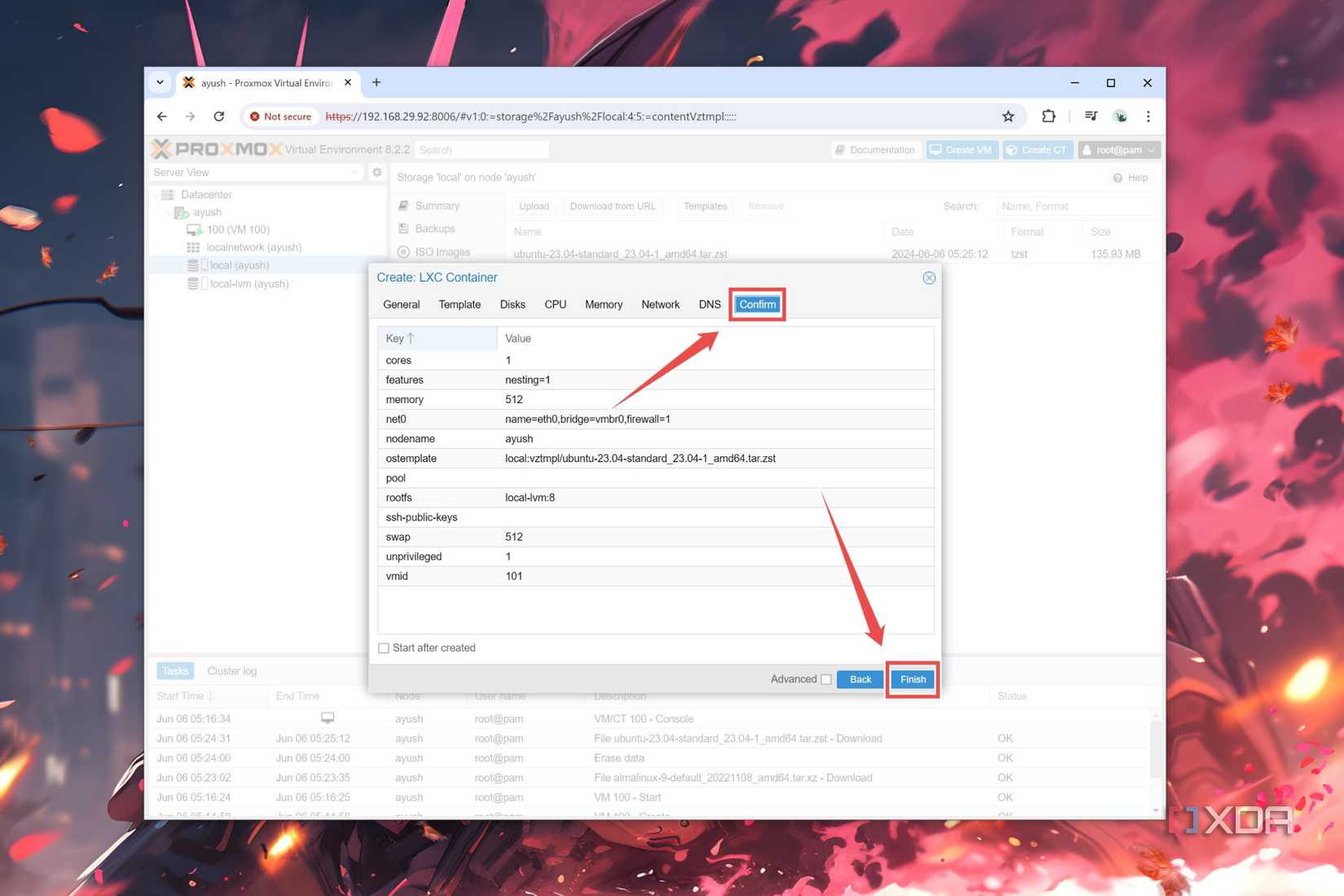
Task: Click the Proxmox logo
Action: coord(214,149)
